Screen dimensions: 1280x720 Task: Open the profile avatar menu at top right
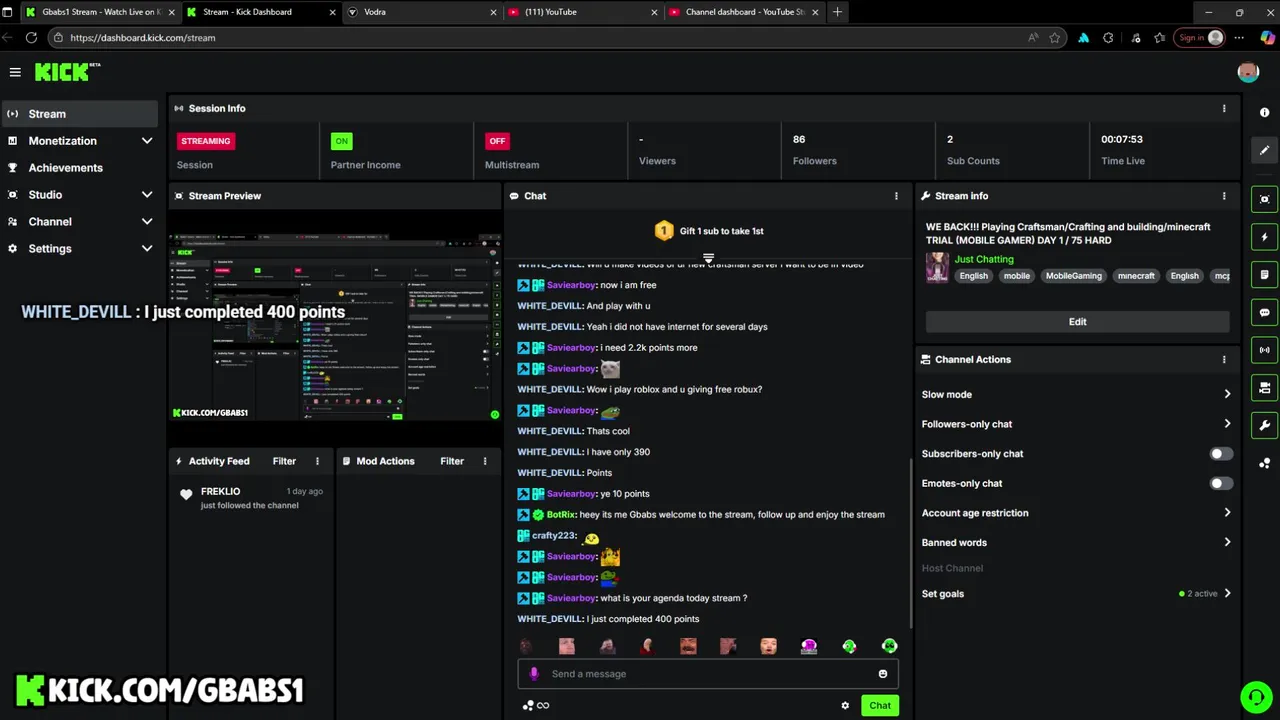[1247, 72]
